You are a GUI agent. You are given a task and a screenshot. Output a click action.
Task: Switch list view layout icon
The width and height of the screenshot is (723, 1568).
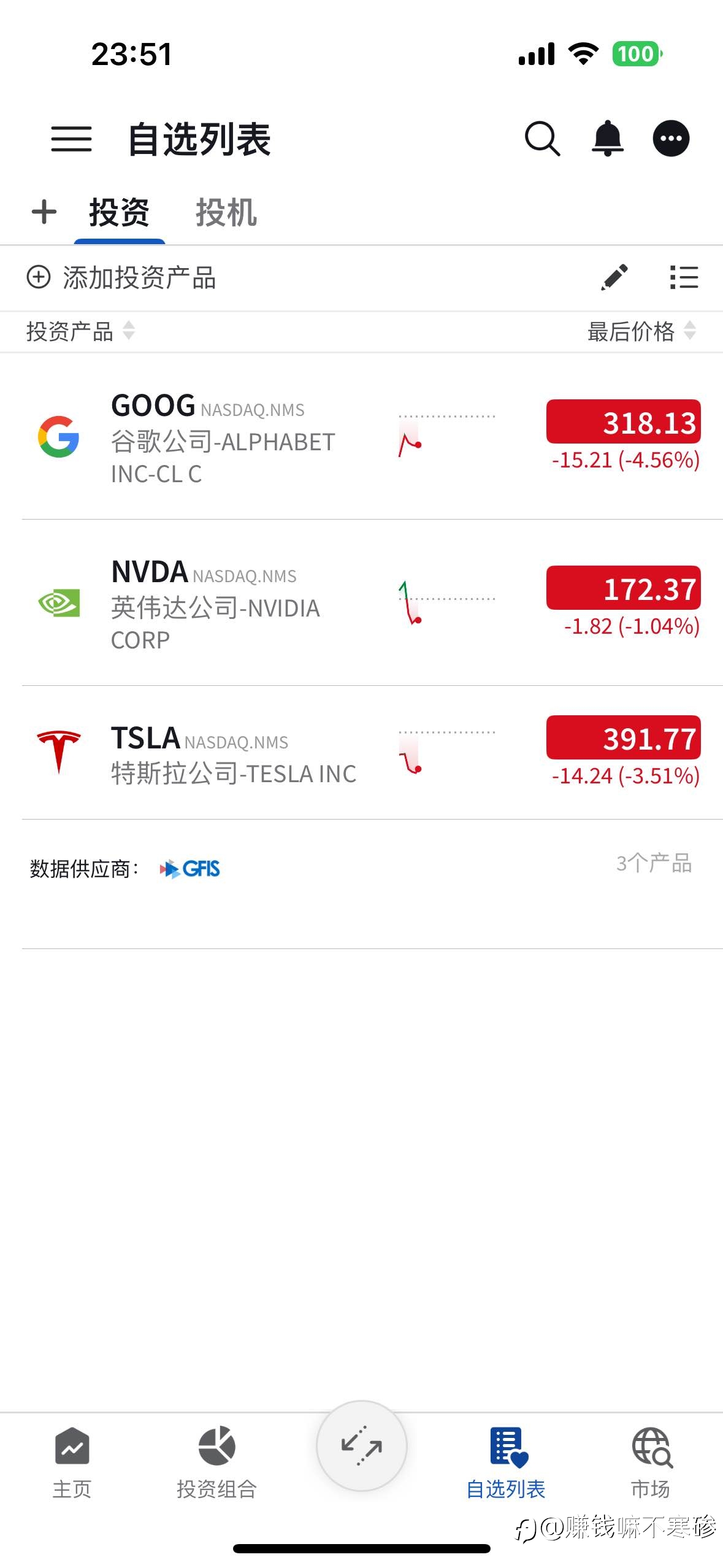coord(684,277)
